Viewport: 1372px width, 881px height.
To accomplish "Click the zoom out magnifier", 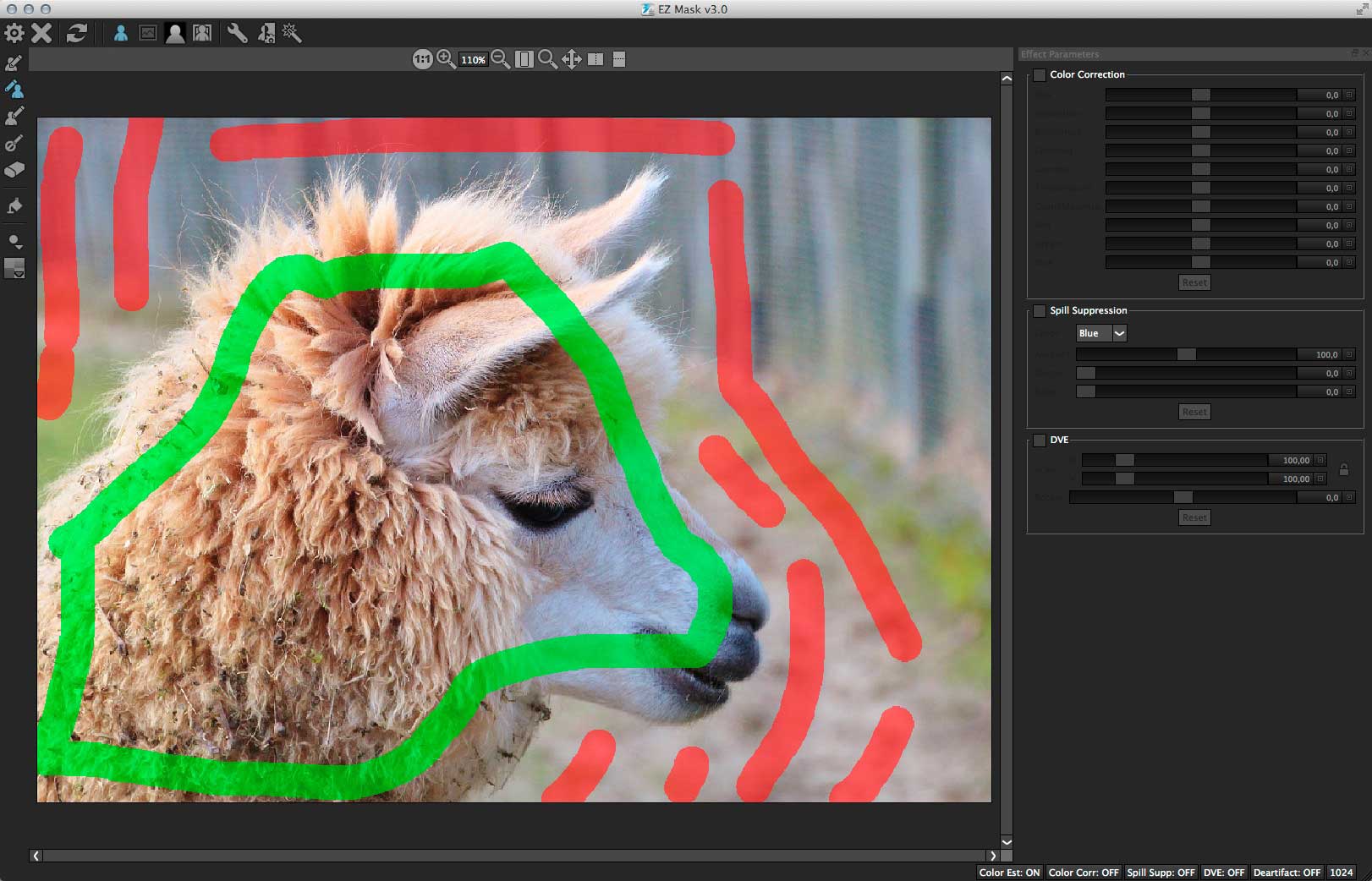I will 500,59.
